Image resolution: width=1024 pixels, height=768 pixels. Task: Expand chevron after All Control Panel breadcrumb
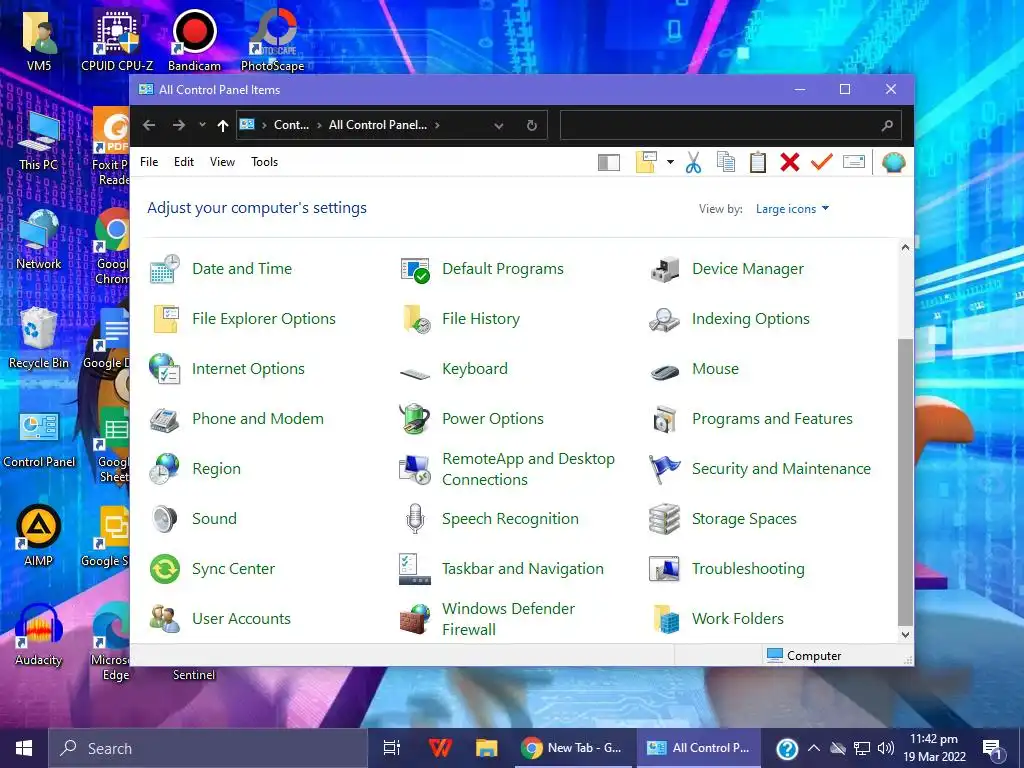pyautogui.click(x=437, y=125)
